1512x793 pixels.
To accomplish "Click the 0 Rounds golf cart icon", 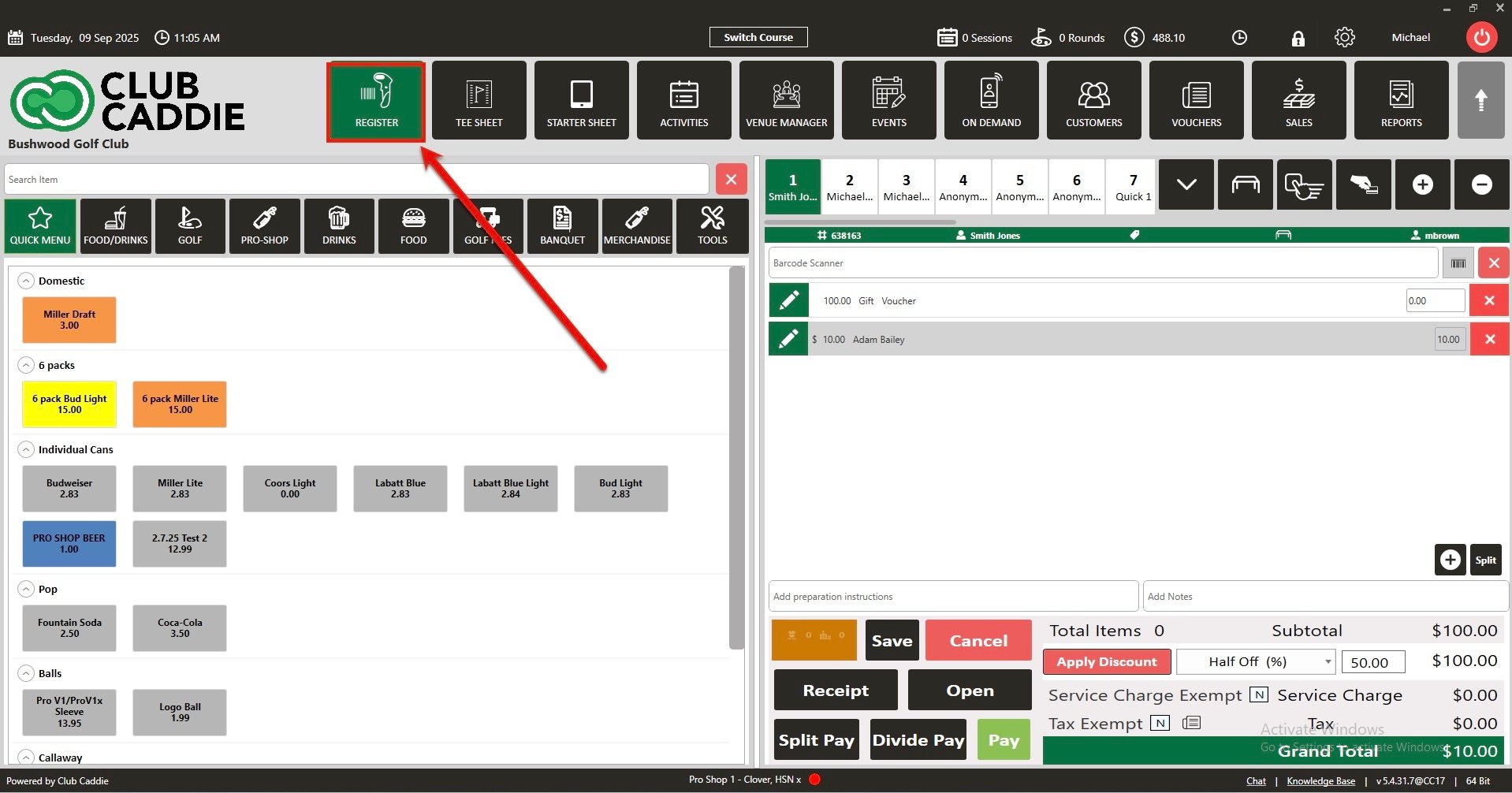I will point(1041,37).
